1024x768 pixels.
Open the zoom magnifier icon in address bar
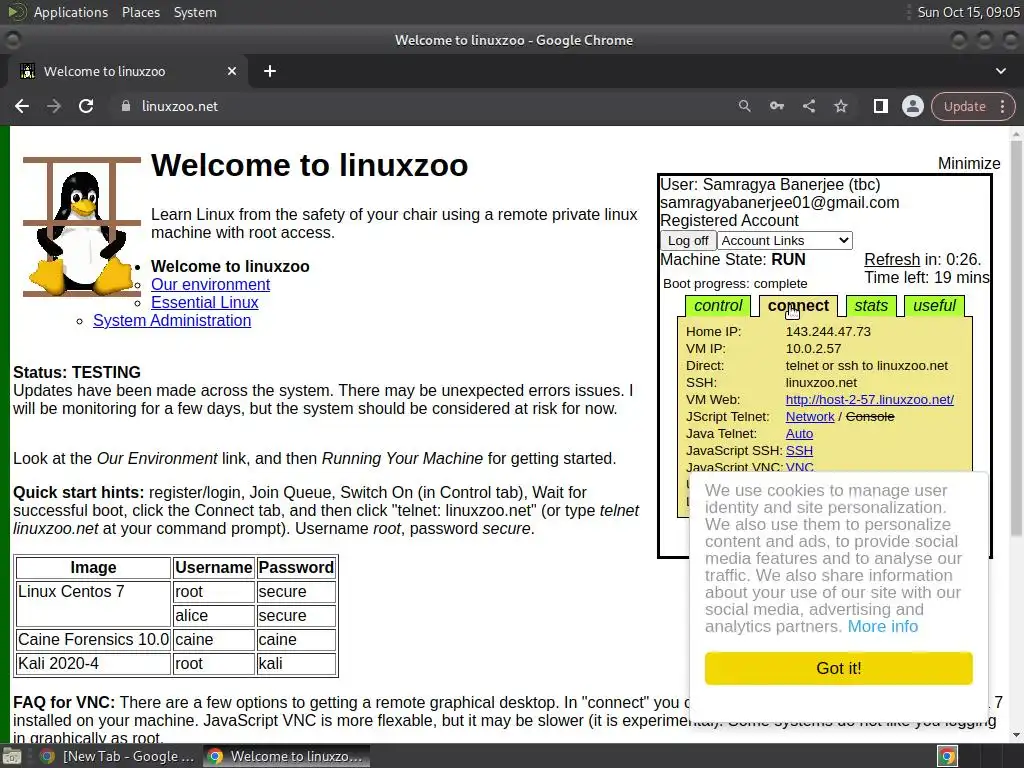pyautogui.click(x=744, y=106)
